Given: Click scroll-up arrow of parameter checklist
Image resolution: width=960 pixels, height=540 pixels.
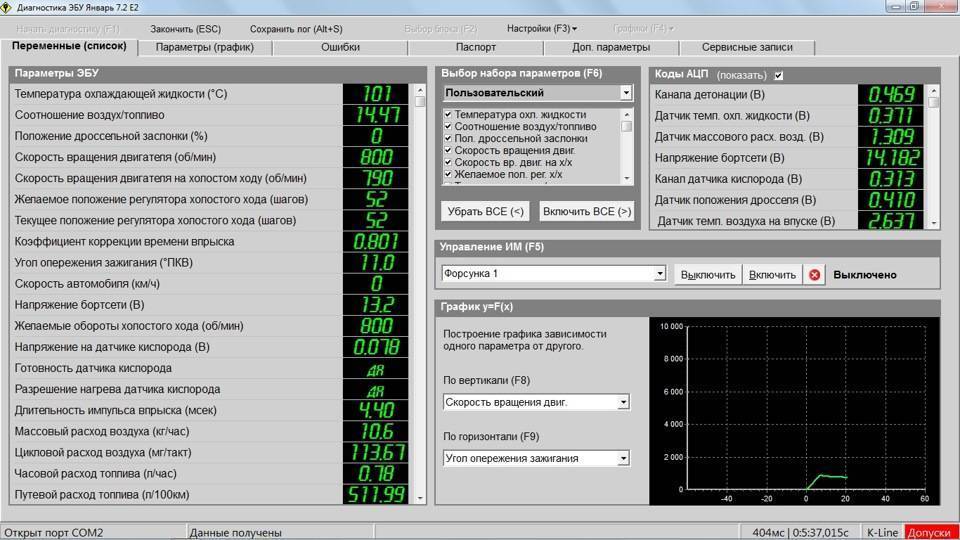Looking at the screenshot, I should (626, 114).
